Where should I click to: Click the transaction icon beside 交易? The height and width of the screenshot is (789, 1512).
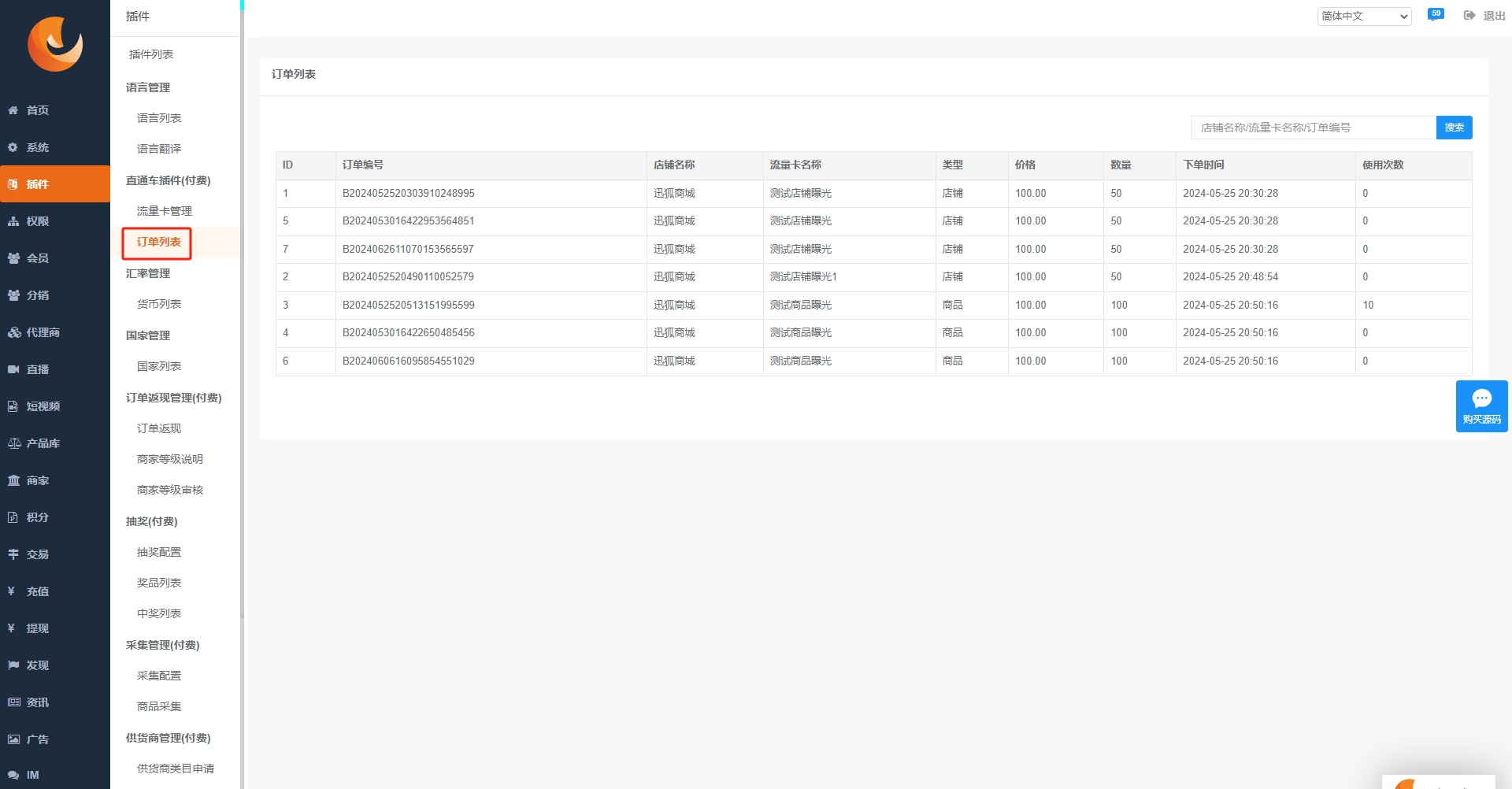(13, 554)
